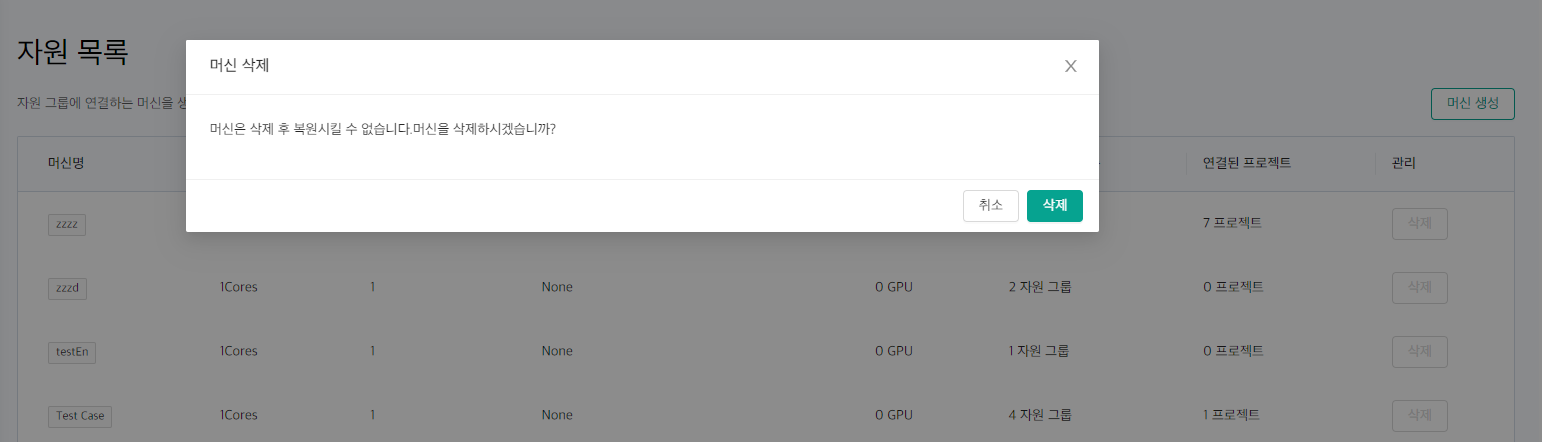Open the 1 프로젝트 entry
Viewport: 1542px width, 442px height.
click(1231, 414)
